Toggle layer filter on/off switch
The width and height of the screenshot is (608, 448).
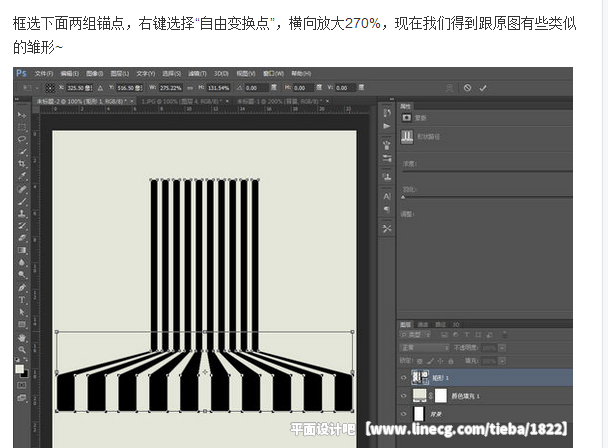tap(504, 334)
